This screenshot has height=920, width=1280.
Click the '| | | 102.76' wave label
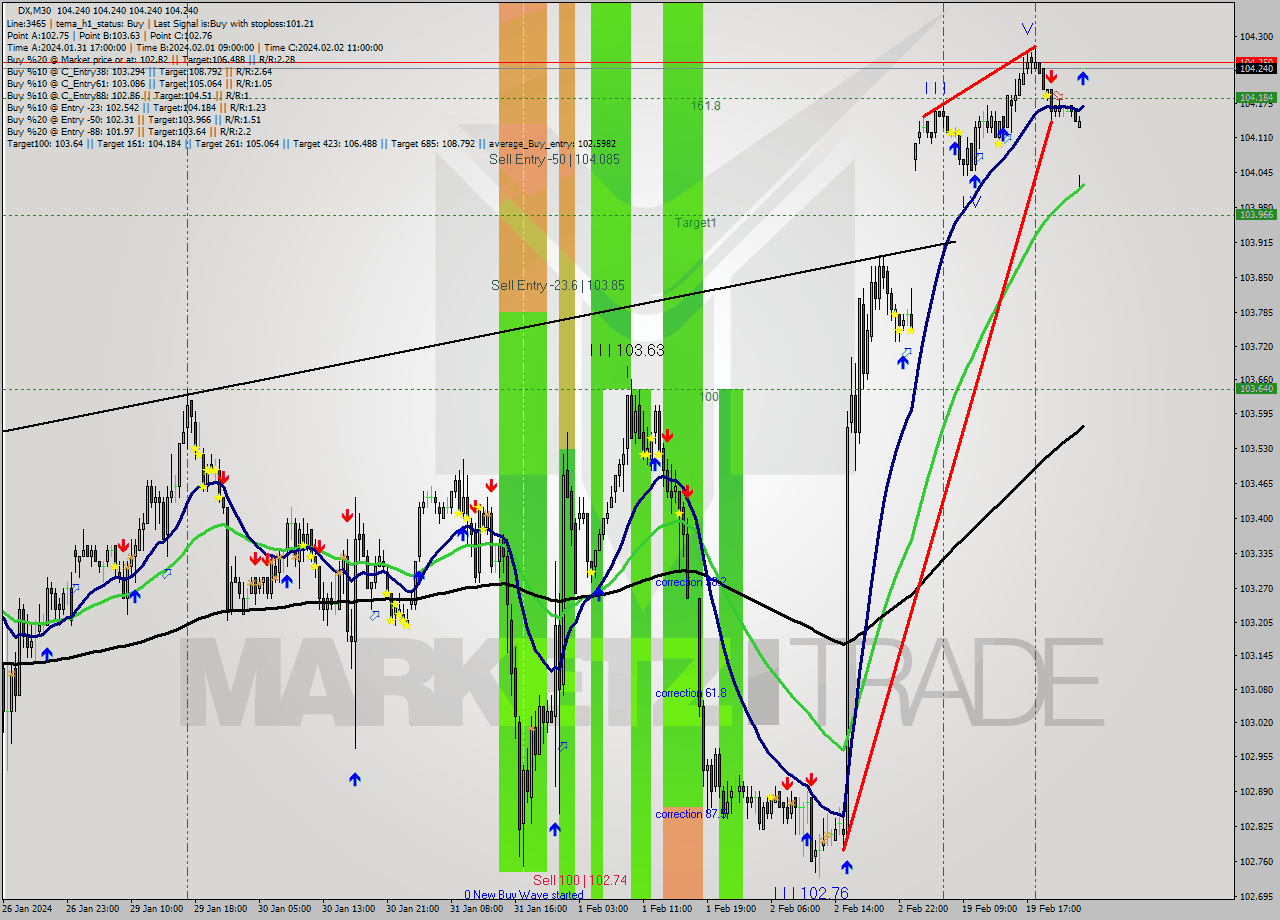coord(811,893)
